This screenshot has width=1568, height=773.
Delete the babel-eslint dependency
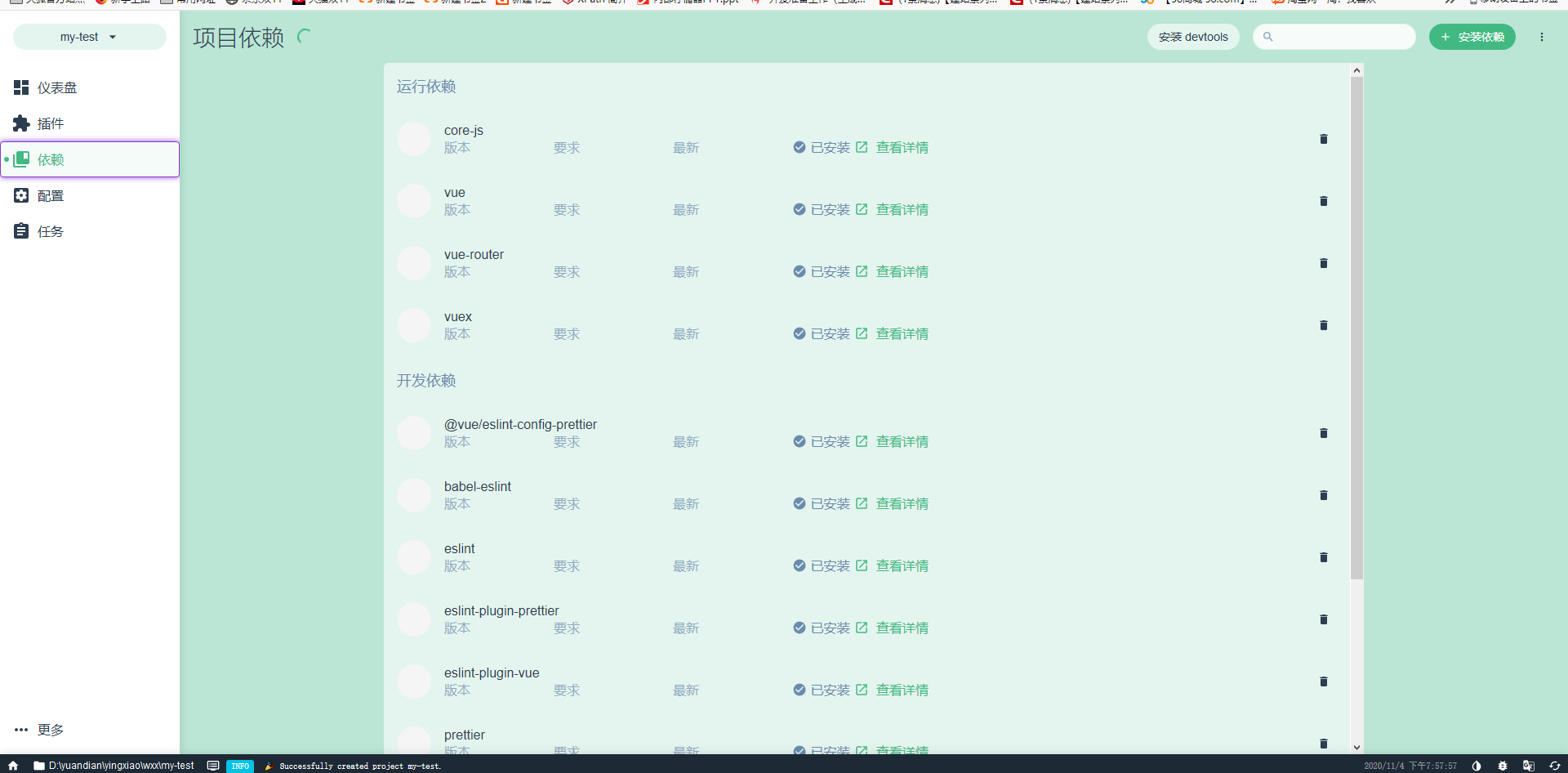tap(1324, 495)
